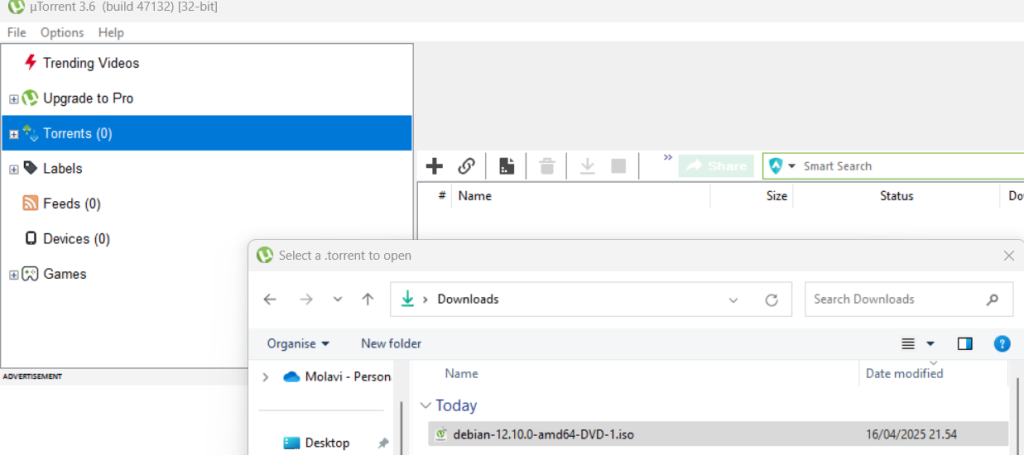The height and width of the screenshot is (455, 1024).
Task: Click the Start download arrow icon
Action: pyautogui.click(x=588, y=166)
